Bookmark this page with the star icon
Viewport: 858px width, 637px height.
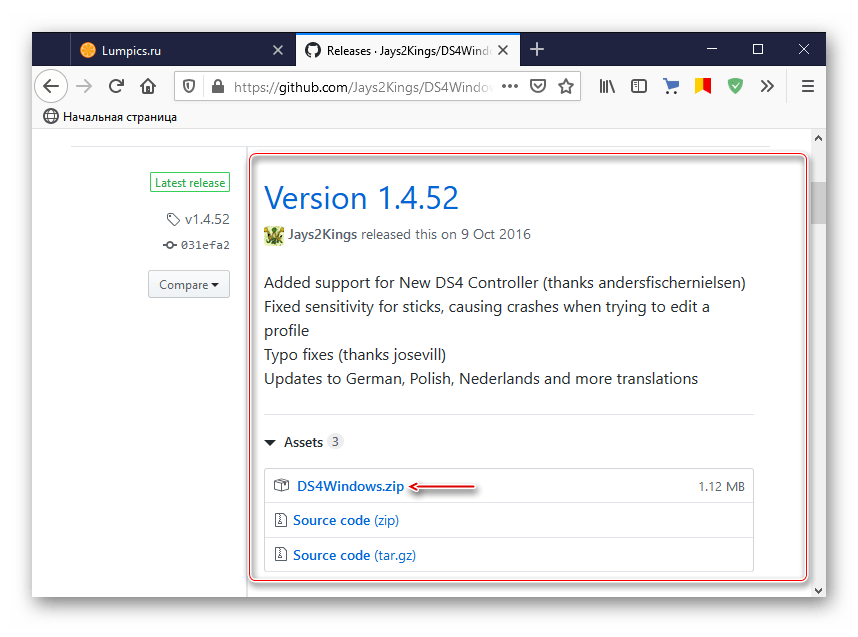[x=566, y=87]
